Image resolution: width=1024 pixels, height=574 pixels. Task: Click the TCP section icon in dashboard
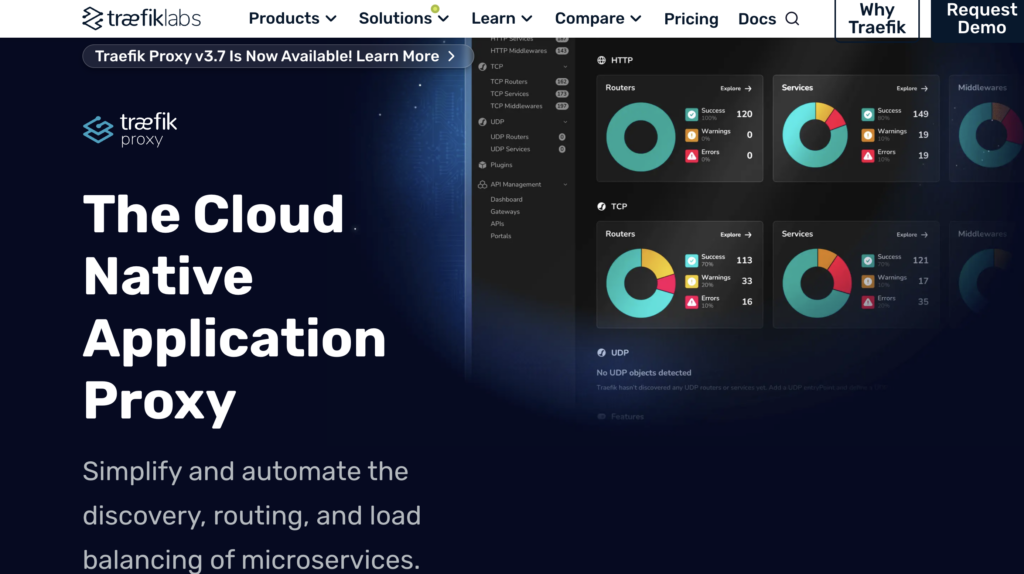601,206
